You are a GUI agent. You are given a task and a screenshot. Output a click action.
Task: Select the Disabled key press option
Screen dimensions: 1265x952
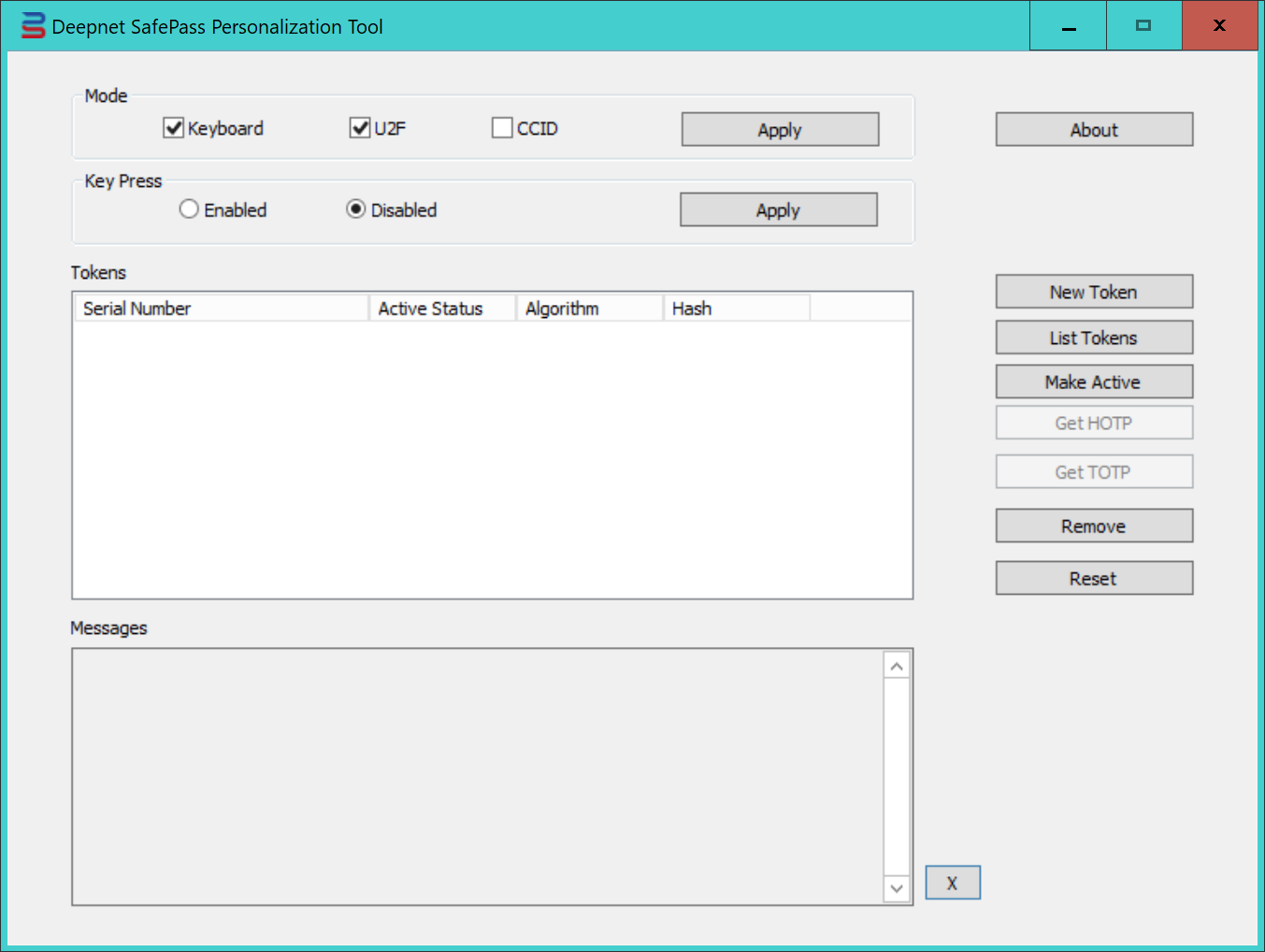click(356, 209)
